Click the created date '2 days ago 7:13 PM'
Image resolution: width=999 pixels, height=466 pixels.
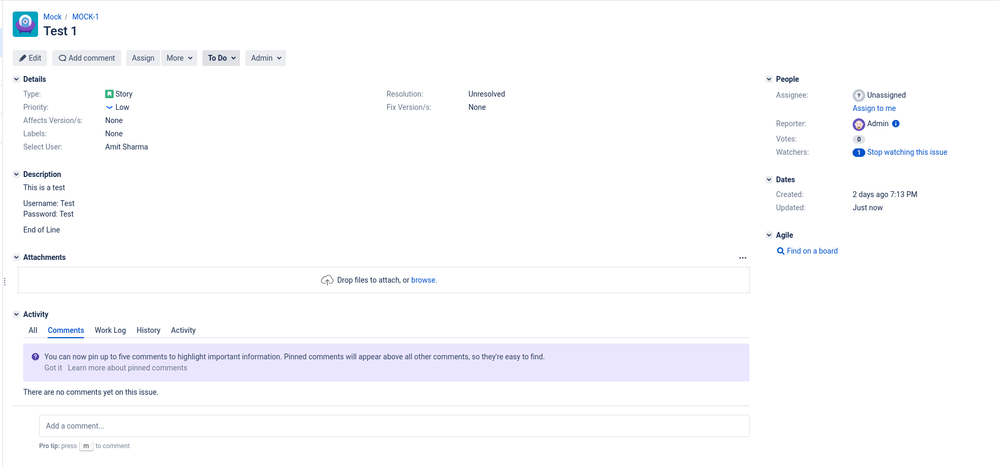pos(885,194)
